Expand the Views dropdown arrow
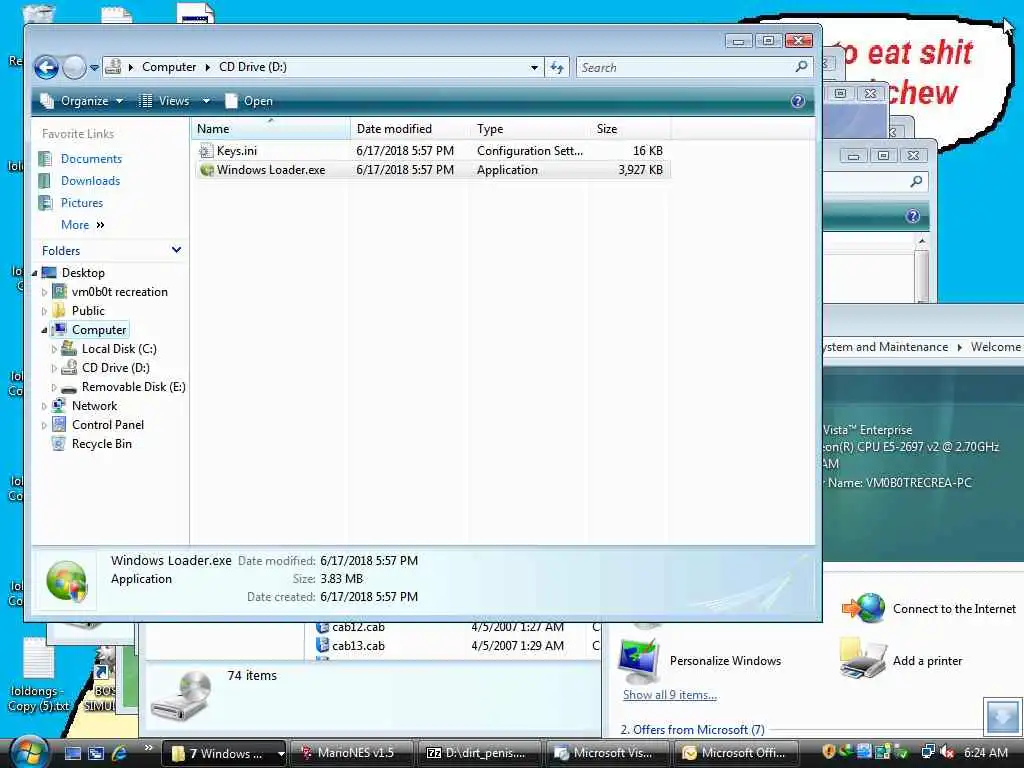This screenshot has width=1024, height=768. coord(206,101)
